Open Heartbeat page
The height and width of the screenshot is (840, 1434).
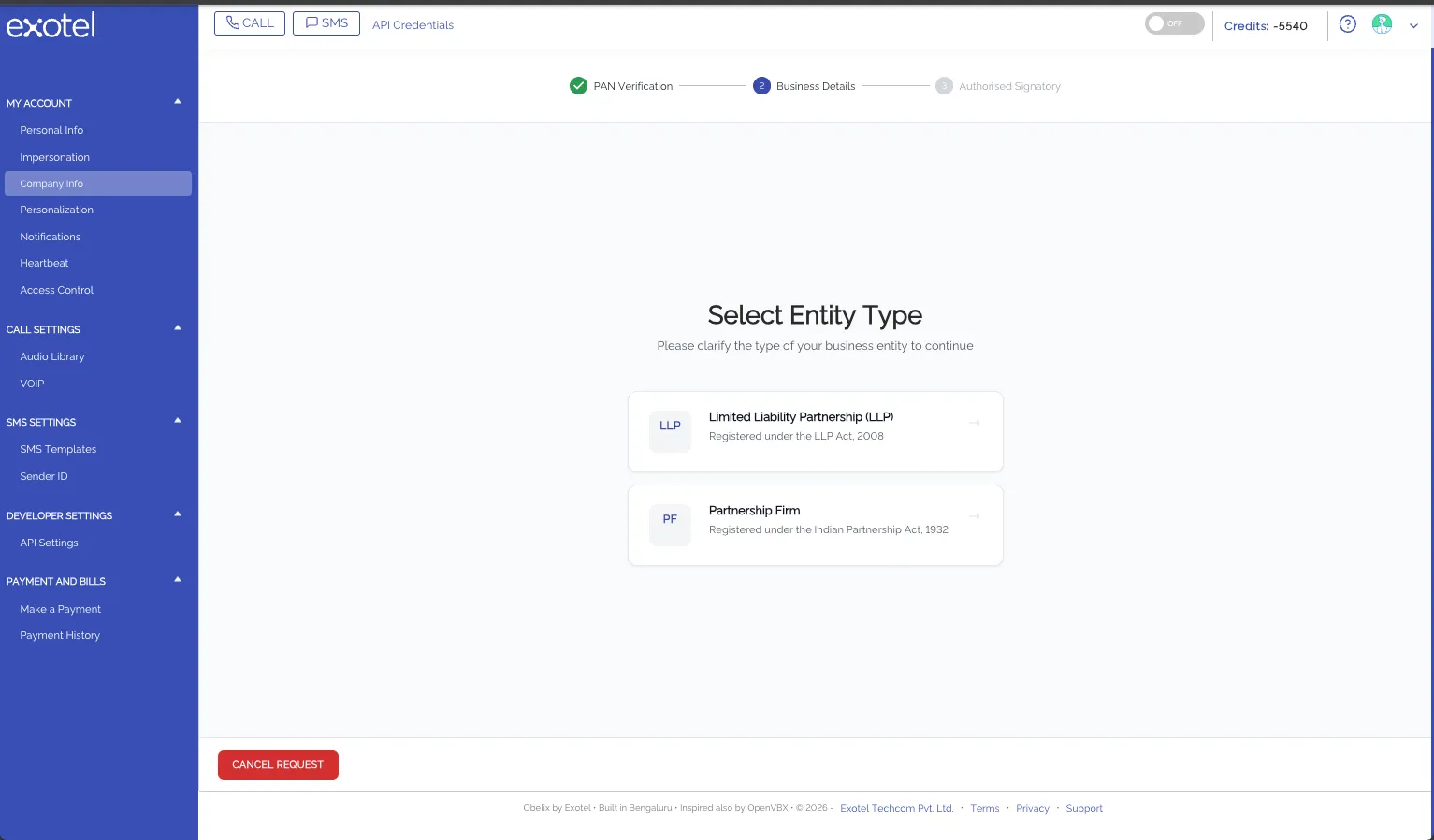[44, 263]
